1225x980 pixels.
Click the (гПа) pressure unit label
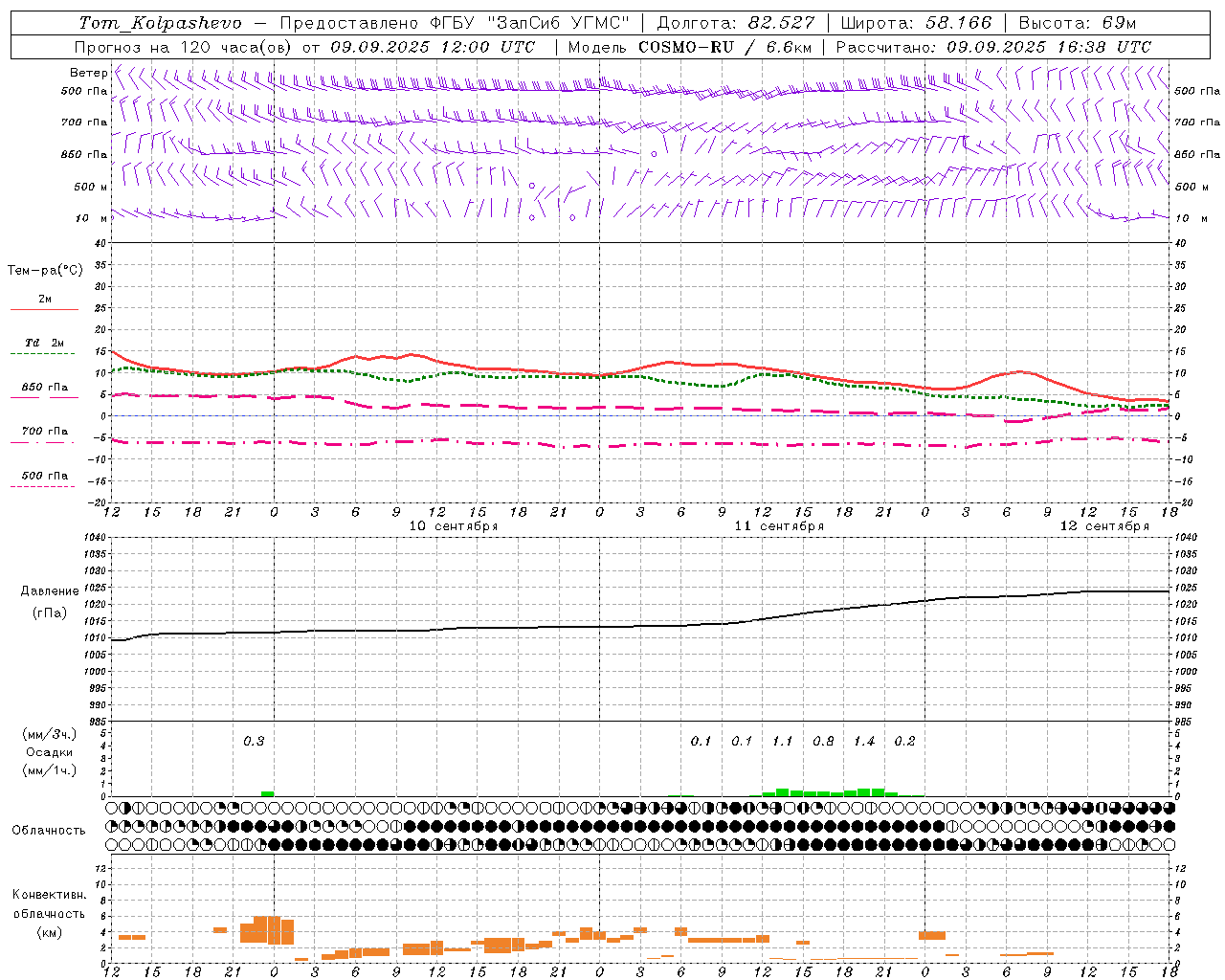click(50, 613)
